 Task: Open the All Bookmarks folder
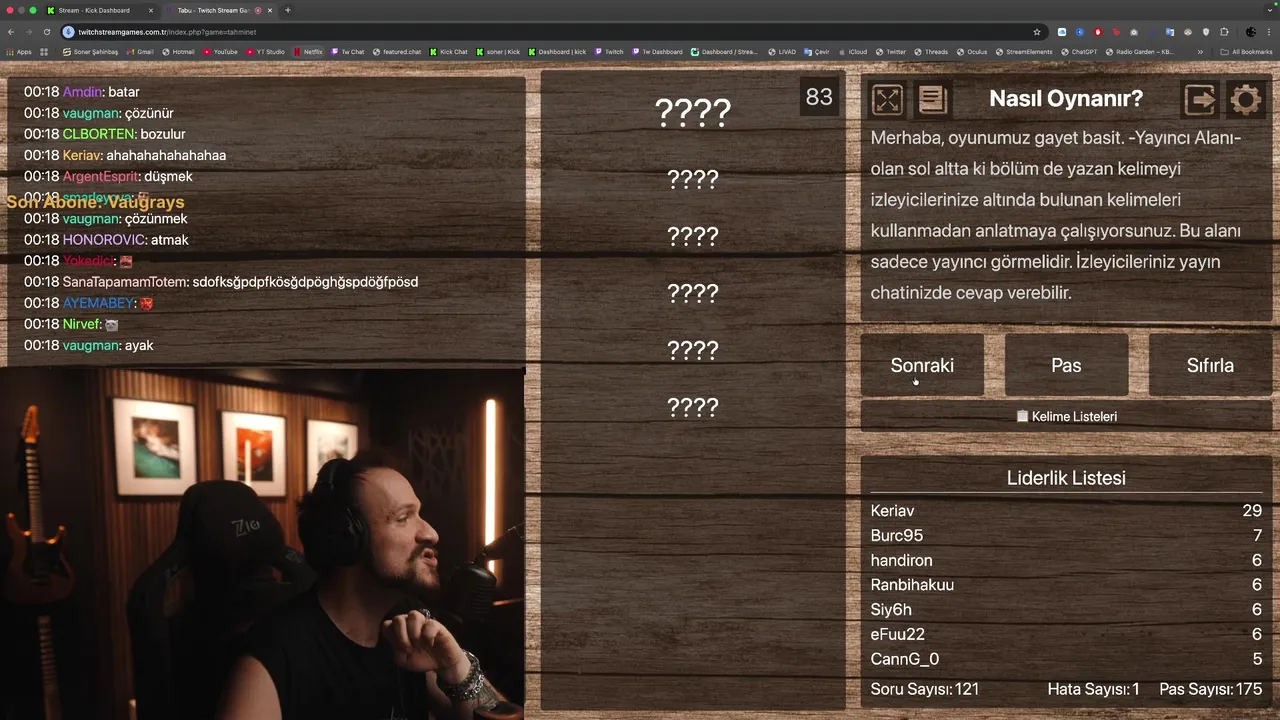(1246, 52)
